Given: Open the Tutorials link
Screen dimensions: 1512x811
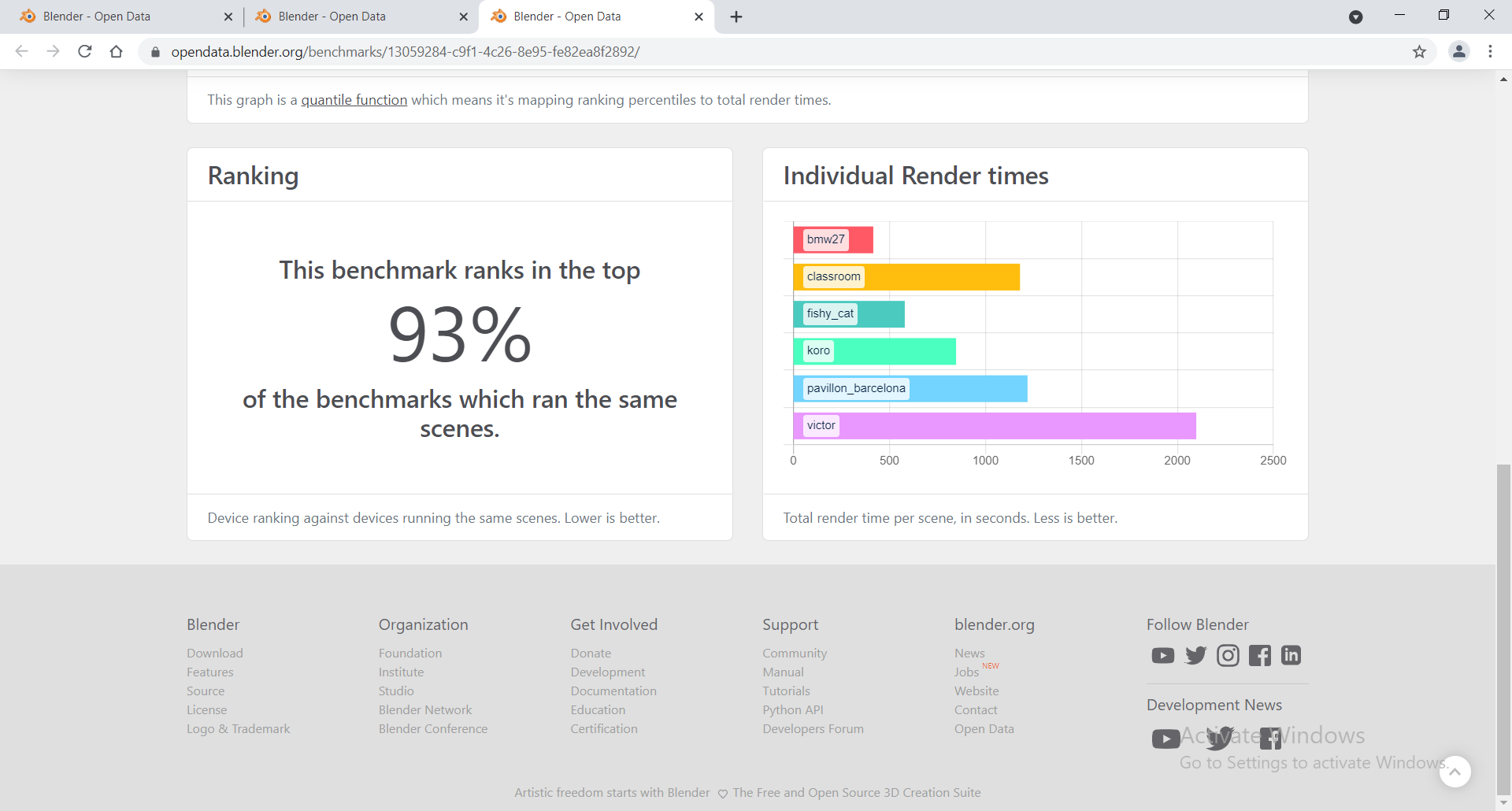Looking at the screenshot, I should point(786,691).
